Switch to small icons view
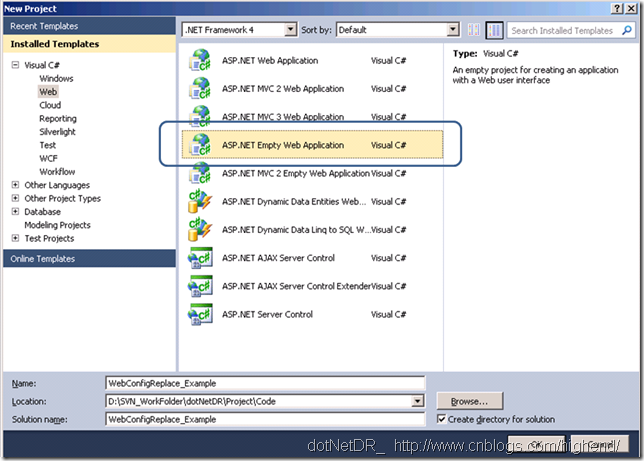This screenshot has height=461, width=644. point(474,30)
